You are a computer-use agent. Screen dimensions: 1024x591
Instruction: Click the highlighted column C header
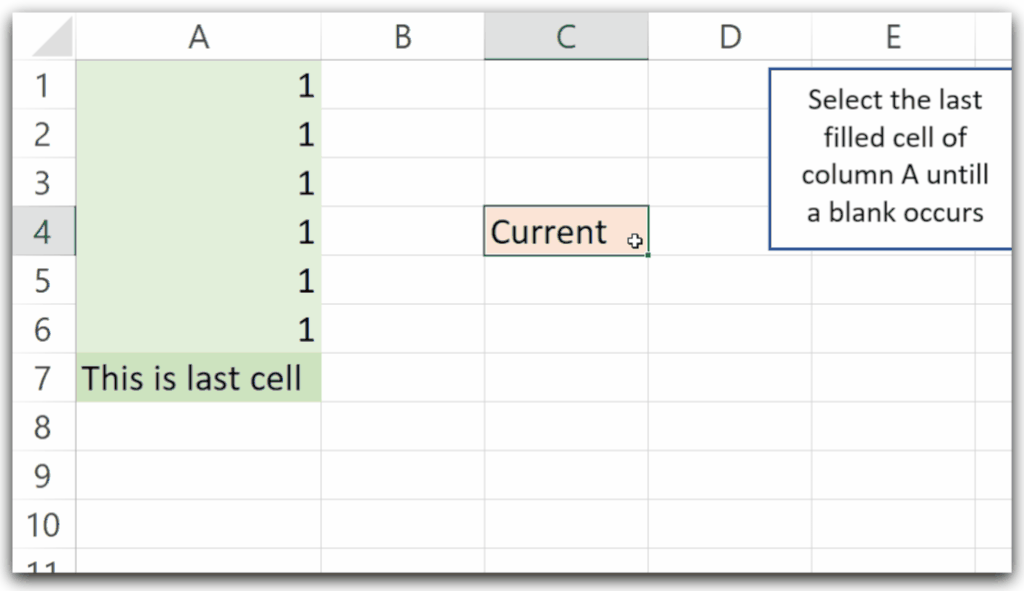pos(566,37)
